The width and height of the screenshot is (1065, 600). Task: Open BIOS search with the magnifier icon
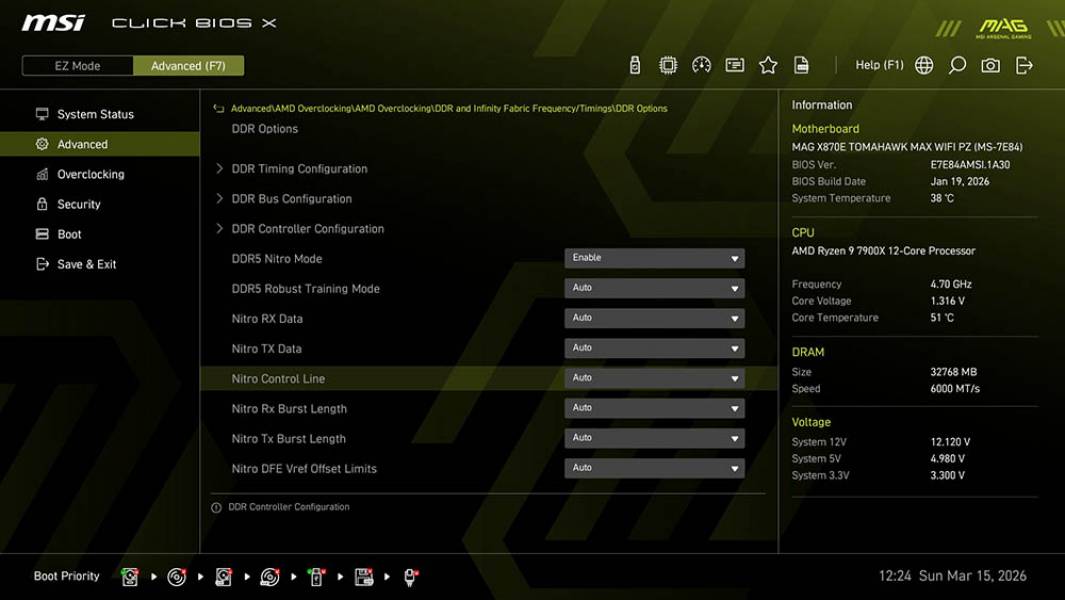(x=955, y=64)
